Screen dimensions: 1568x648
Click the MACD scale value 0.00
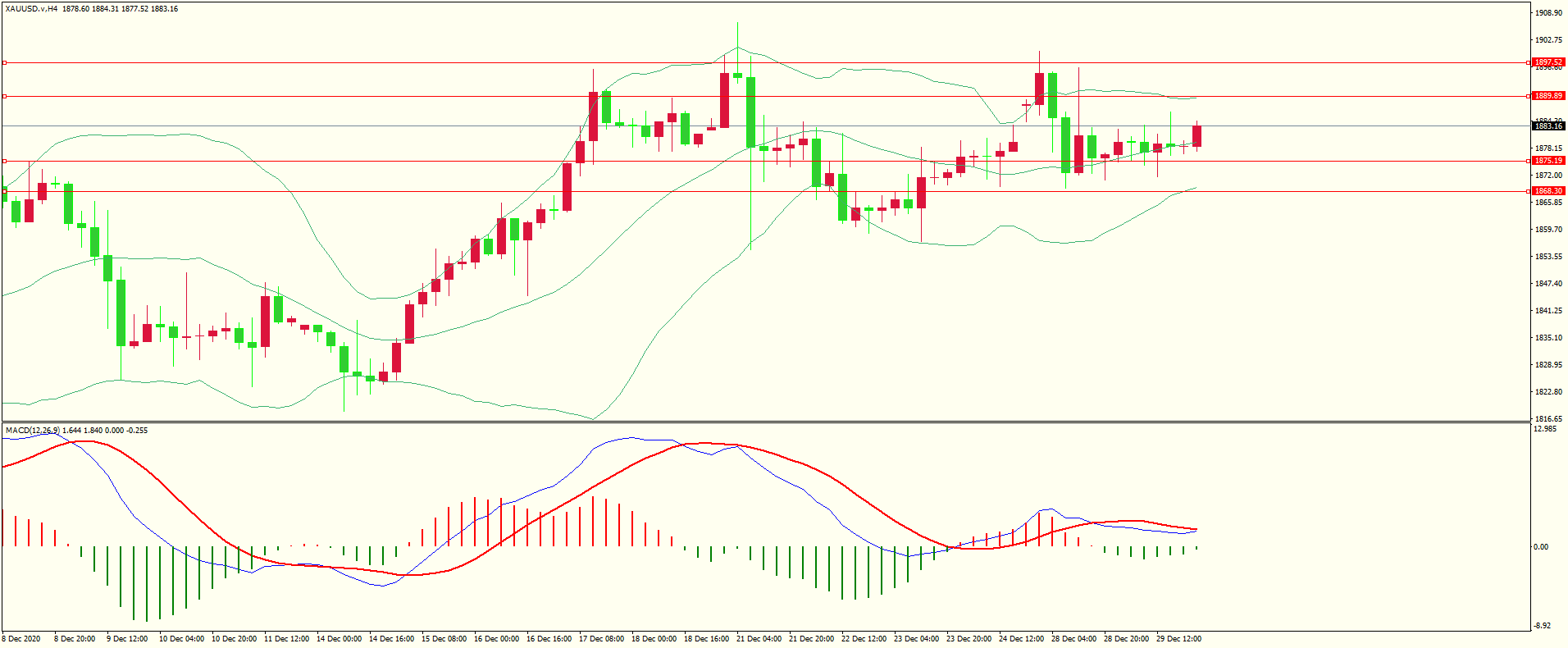1542,547
